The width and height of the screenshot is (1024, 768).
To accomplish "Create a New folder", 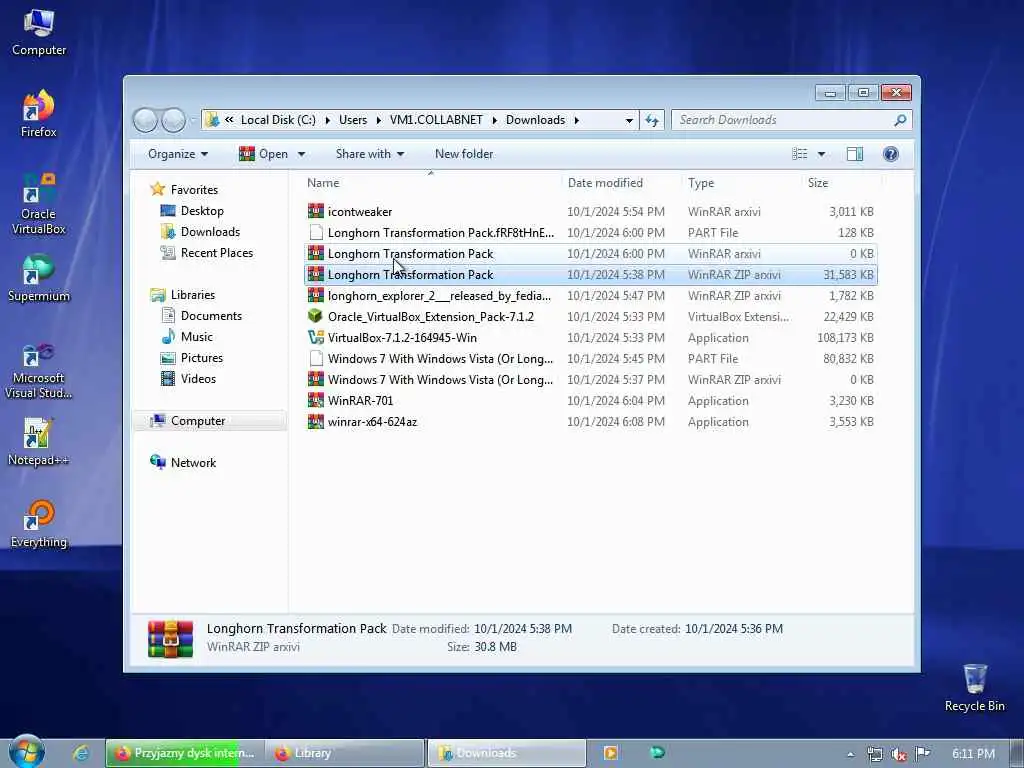I will 464,154.
